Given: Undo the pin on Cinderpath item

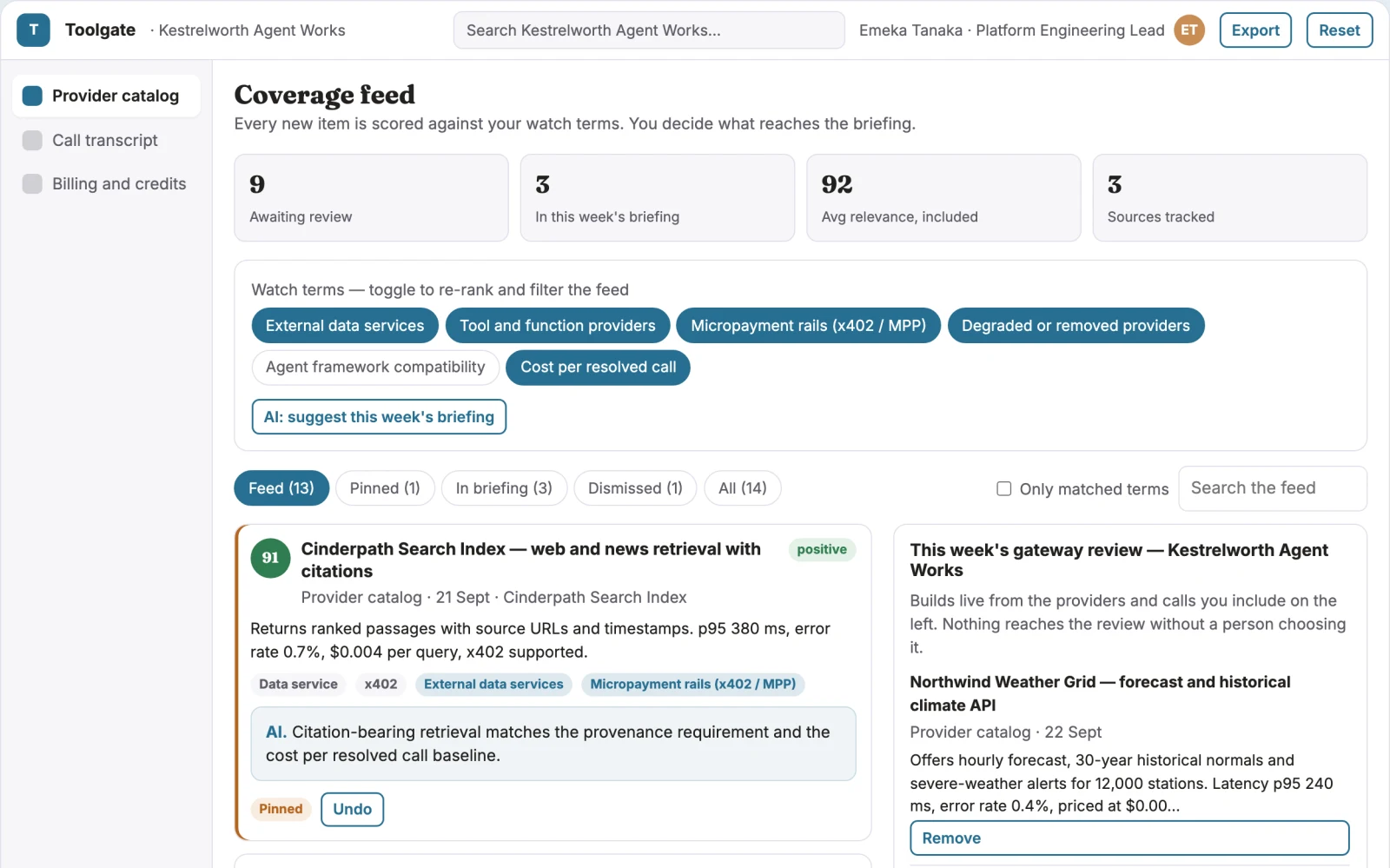Looking at the screenshot, I should (352, 810).
